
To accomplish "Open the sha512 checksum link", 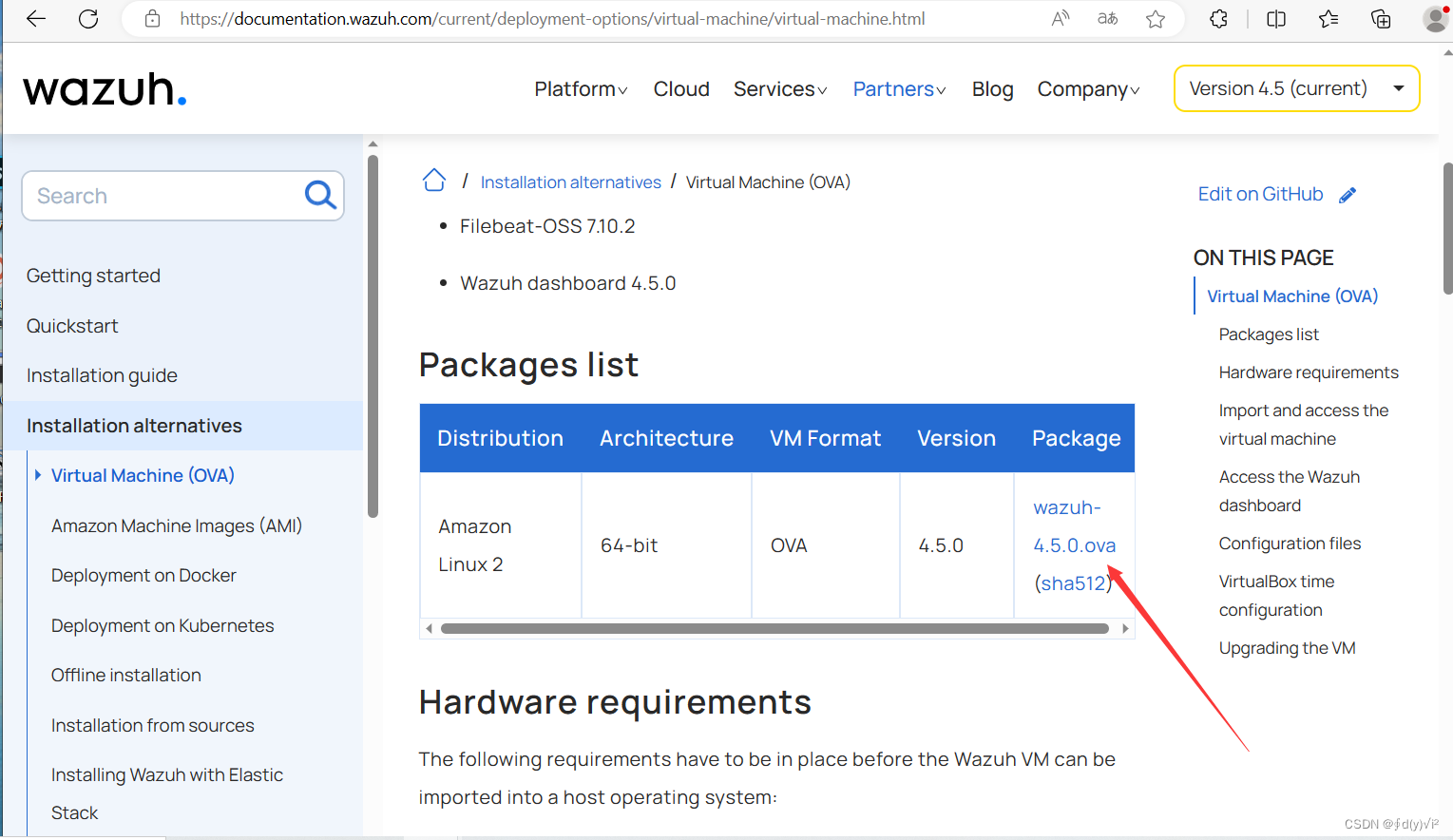I will [x=1072, y=583].
